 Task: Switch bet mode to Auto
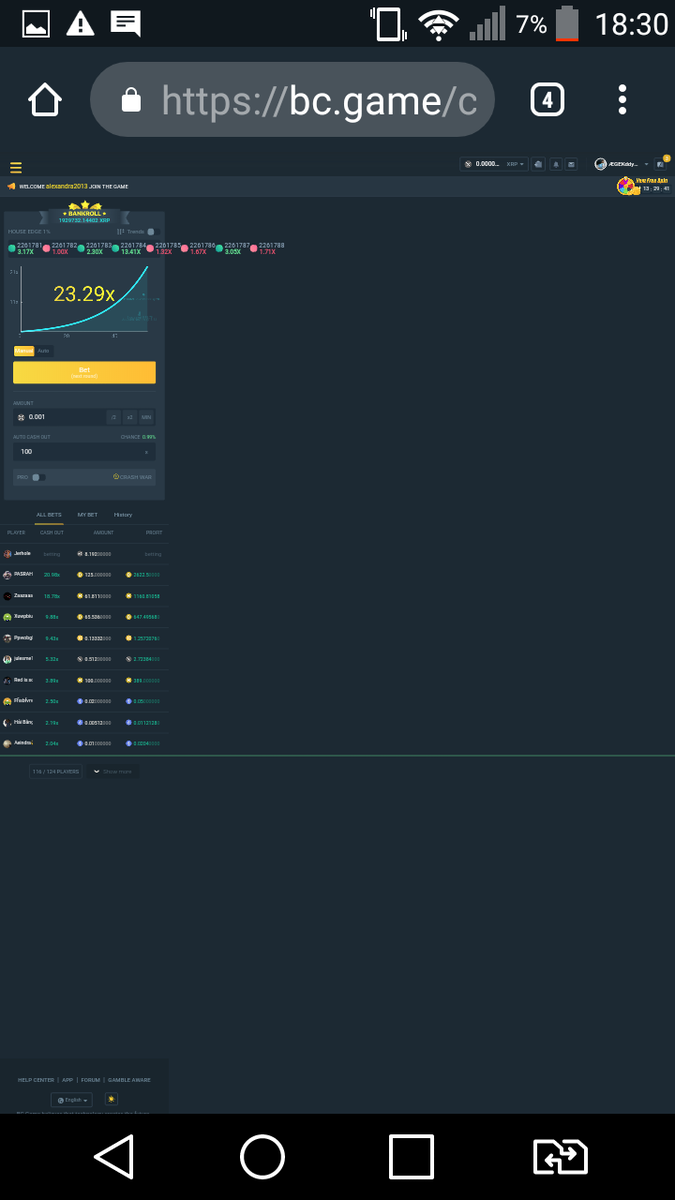(43, 351)
